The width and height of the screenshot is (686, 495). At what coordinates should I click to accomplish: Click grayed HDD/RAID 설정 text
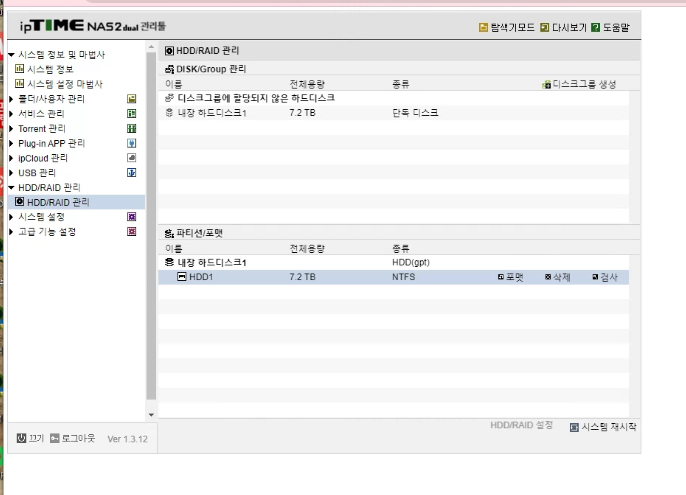(x=522, y=425)
